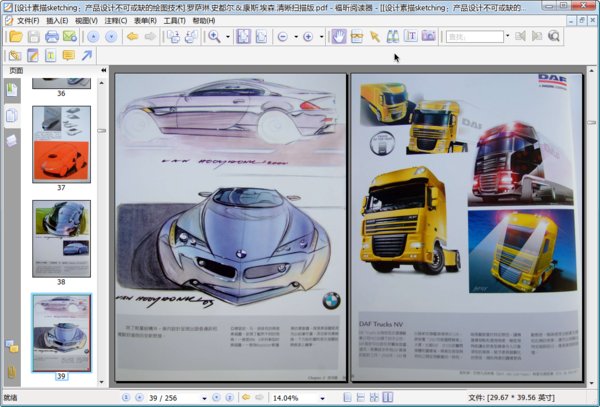Open the 视图(V) menu
Viewport: 600px width, 407px height.
click(86, 20)
